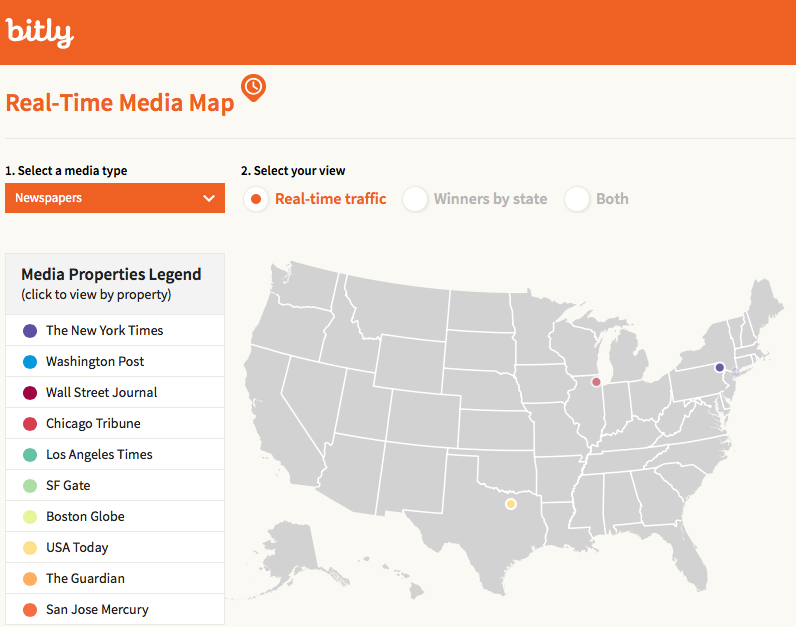
Task: Click the purple marker near New York
Action: click(x=719, y=368)
